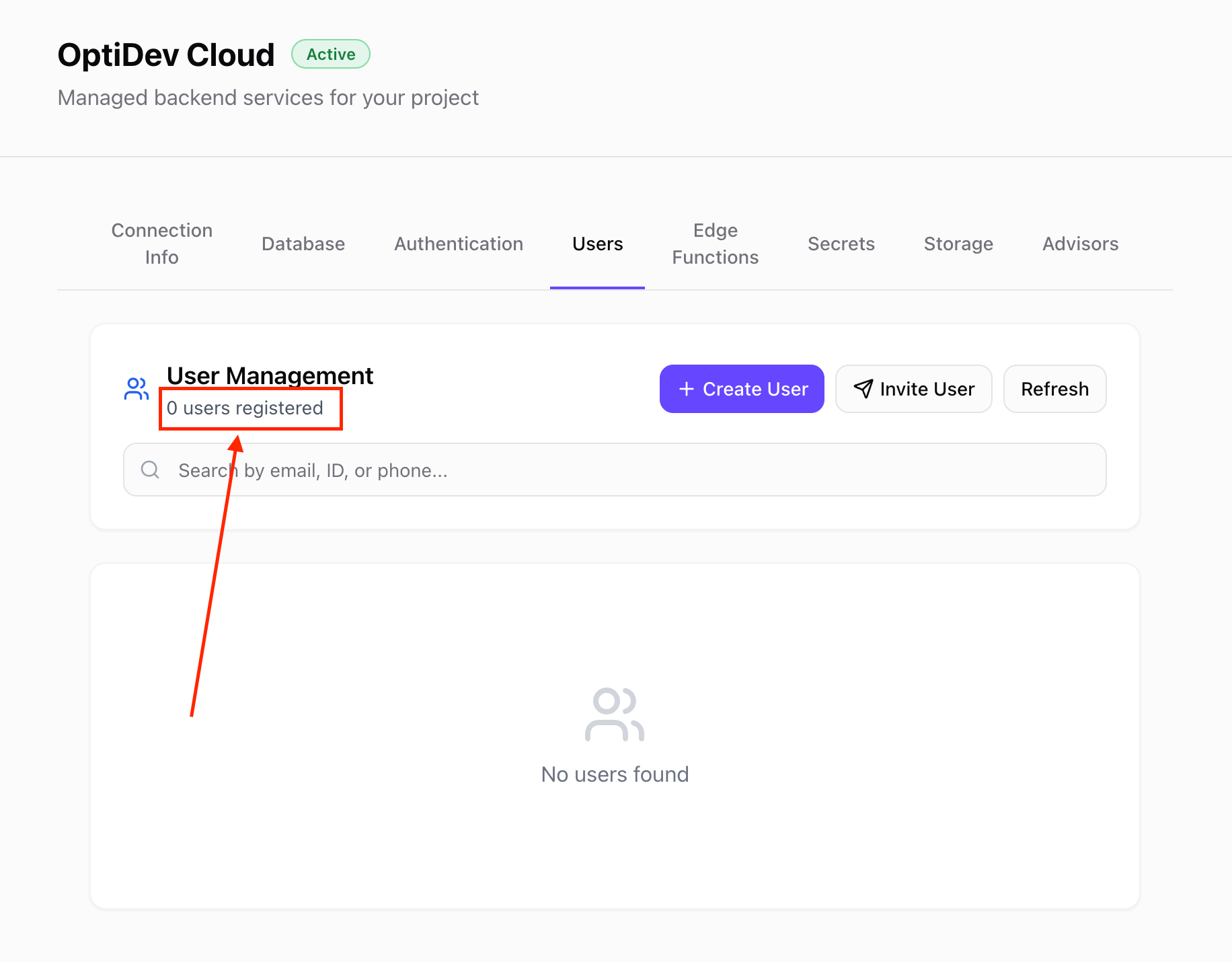The width and height of the screenshot is (1232, 962).
Task: Switch to the Database tab
Action: pos(303,244)
